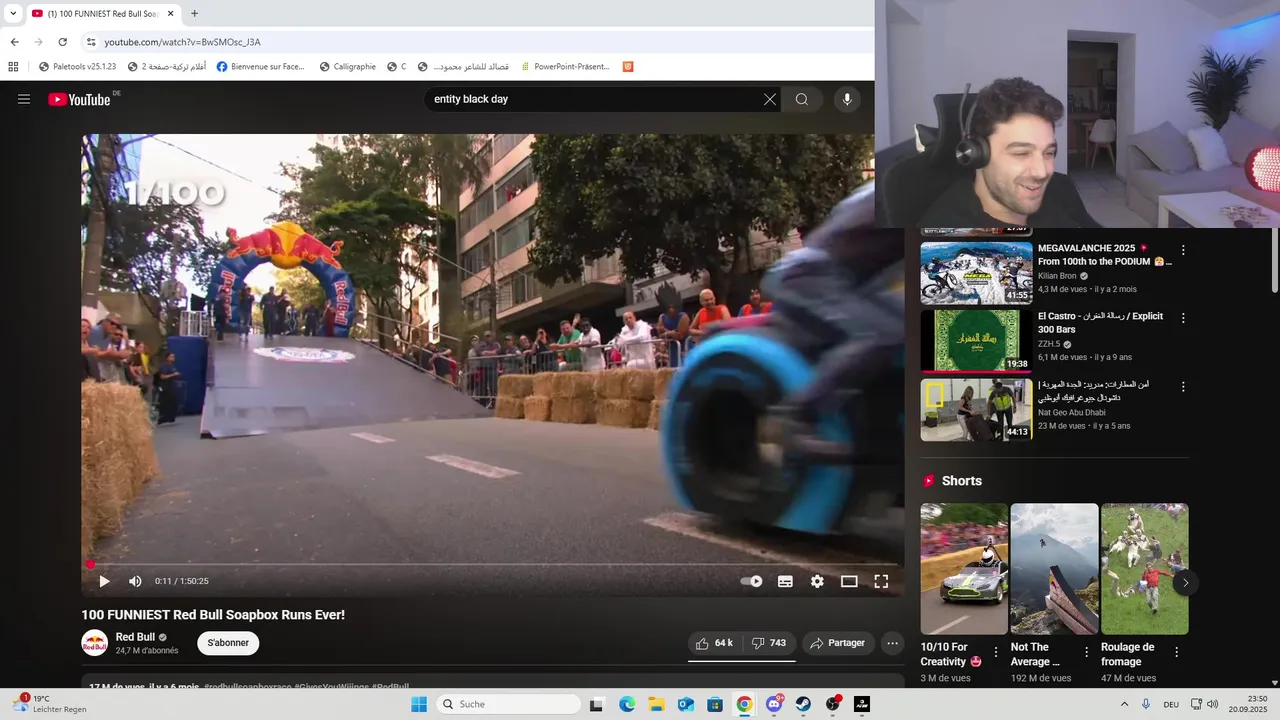The height and width of the screenshot is (720, 1280).
Task: Open Microsoft Store from the taskbar
Action: 715,704
